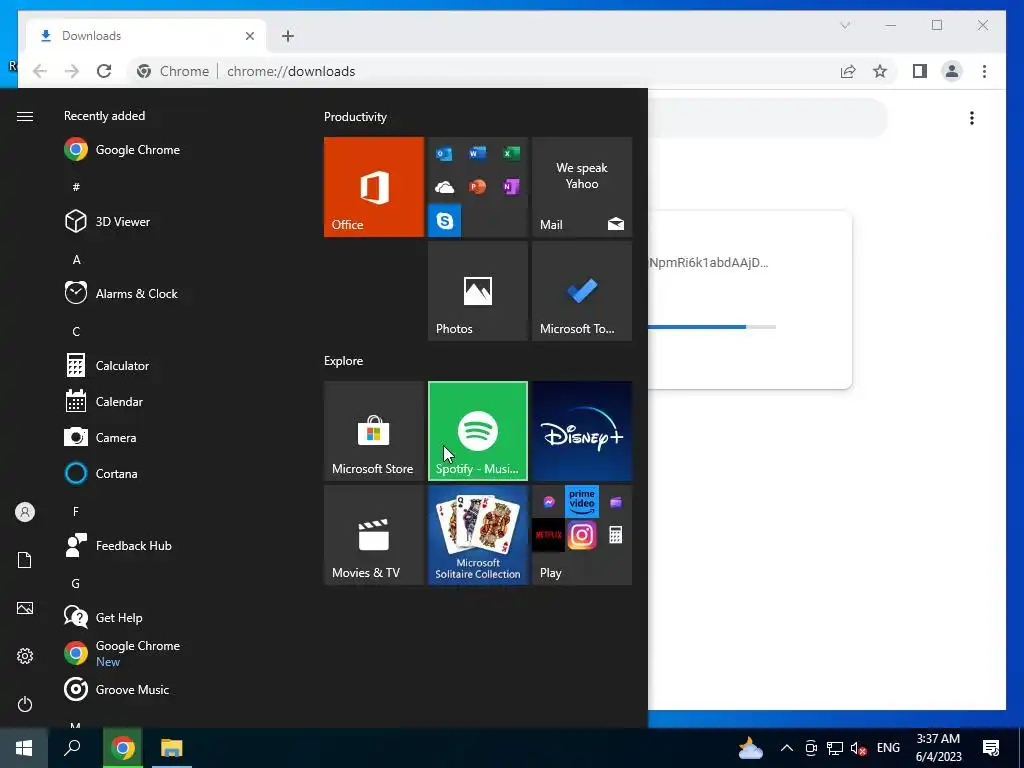Viewport: 1024px width, 768px height.
Task: Open the Microsoft To Do tile
Action: click(x=582, y=291)
